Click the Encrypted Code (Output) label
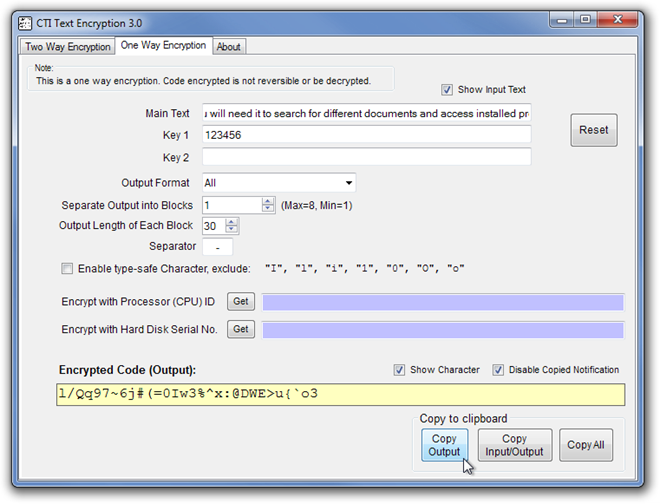The height and width of the screenshot is (504, 660). click(x=127, y=370)
